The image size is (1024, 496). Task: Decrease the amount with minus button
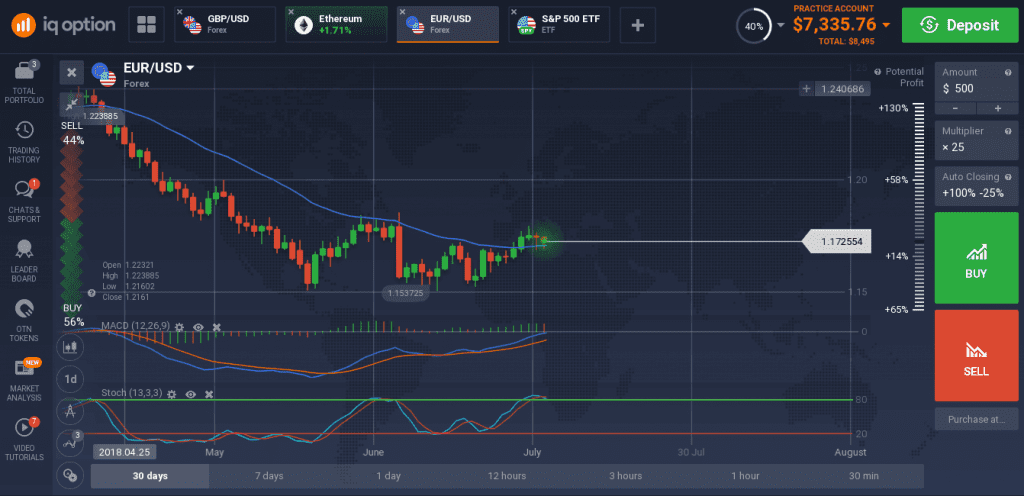(955, 108)
